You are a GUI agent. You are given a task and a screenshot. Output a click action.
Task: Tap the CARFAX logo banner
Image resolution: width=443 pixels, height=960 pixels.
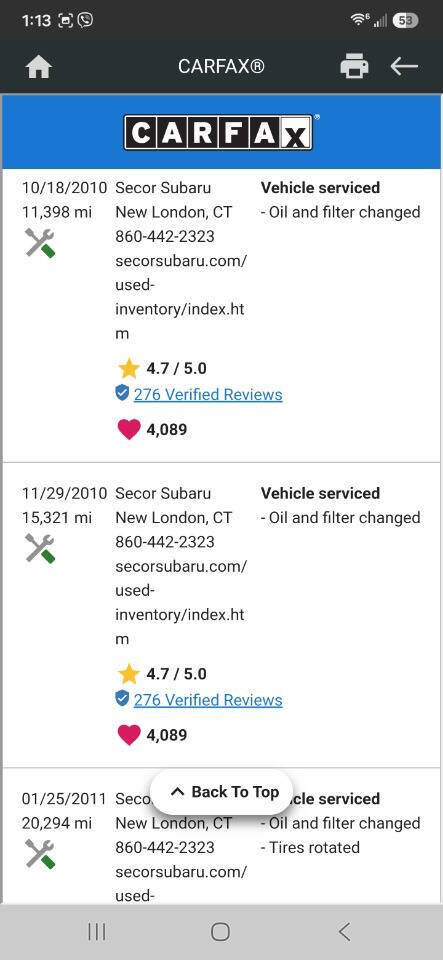click(220, 132)
